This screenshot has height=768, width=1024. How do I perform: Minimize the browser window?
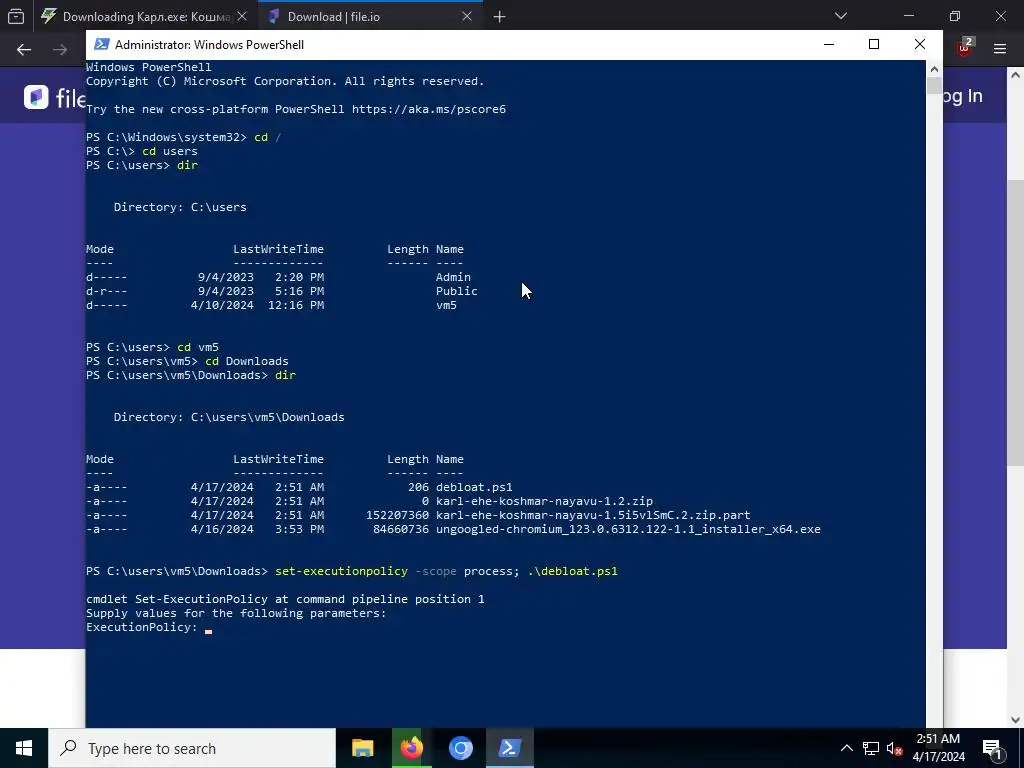point(908,16)
